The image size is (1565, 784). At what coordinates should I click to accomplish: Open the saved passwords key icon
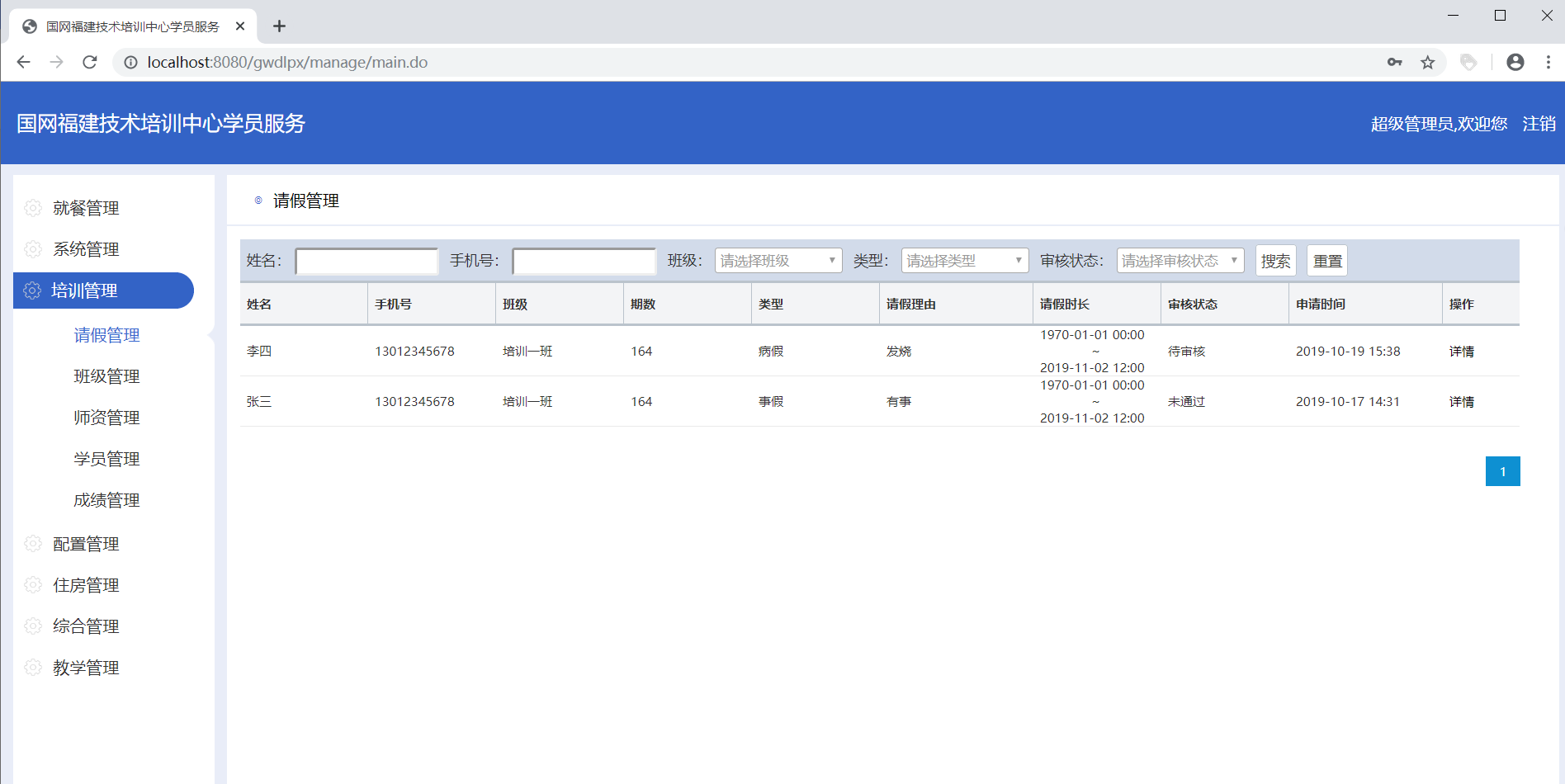click(1394, 62)
